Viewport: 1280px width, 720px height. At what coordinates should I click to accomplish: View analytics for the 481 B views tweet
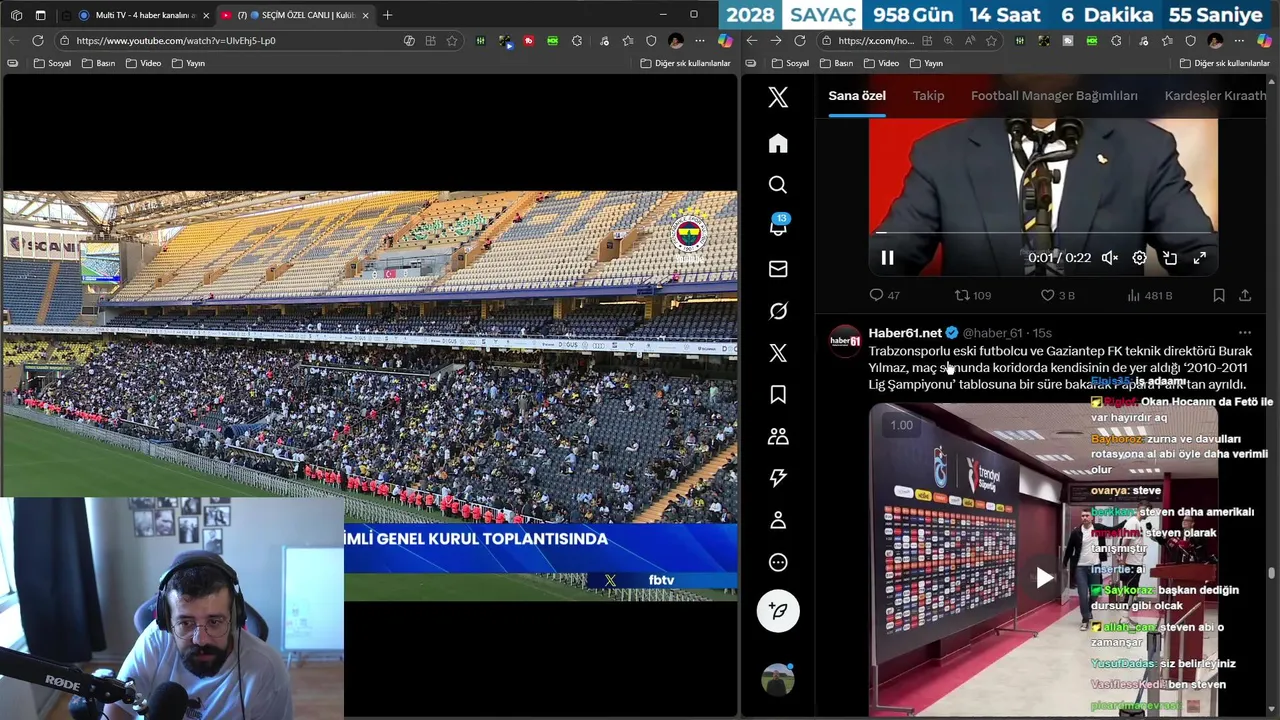[x=1149, y=295]
